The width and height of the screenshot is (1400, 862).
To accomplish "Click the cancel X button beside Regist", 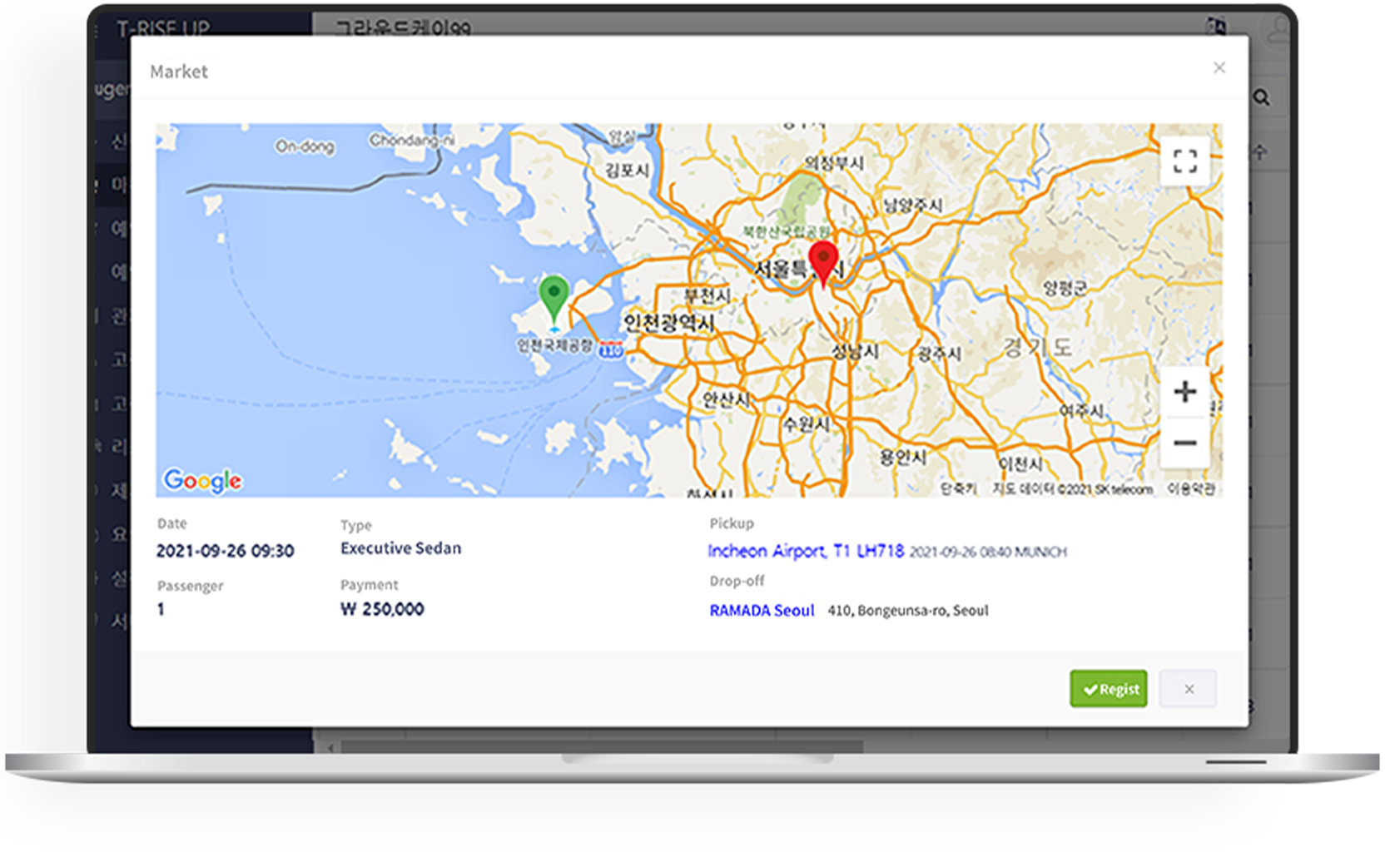I will (1189, 689).
